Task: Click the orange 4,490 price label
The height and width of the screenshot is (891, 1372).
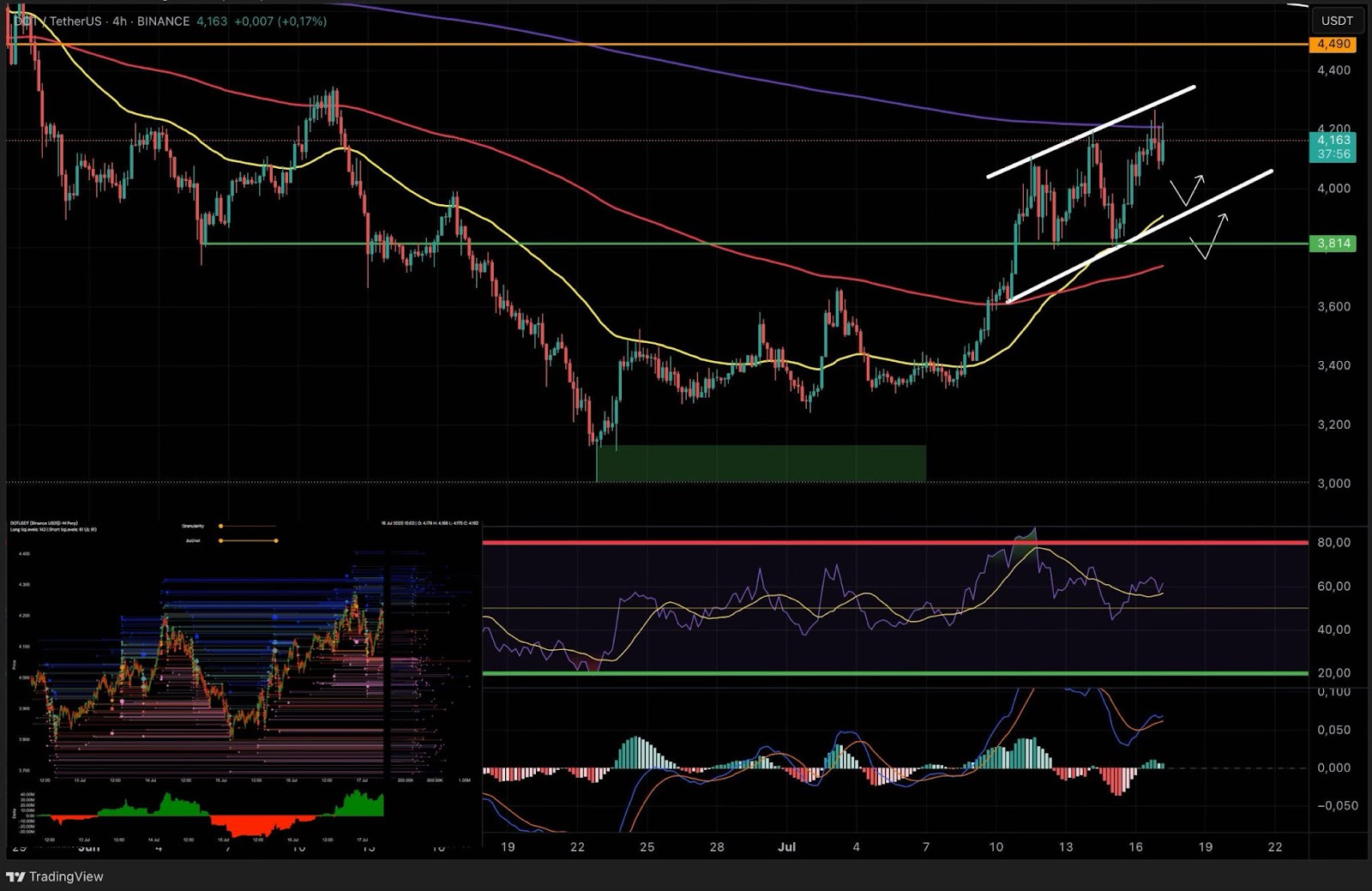Action: click(1333, 44)
